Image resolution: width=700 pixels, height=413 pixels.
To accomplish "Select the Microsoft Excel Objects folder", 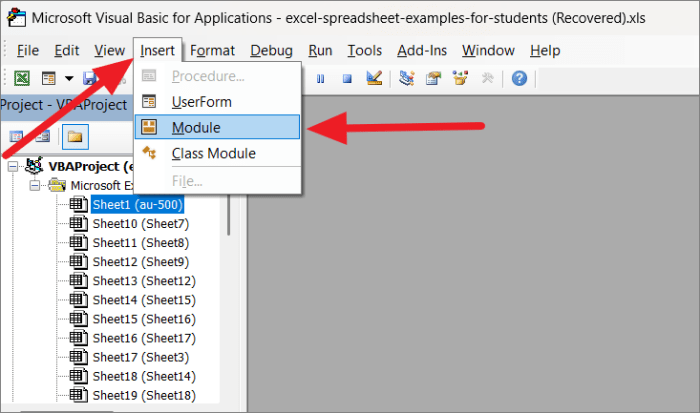I will click(102, 185).
